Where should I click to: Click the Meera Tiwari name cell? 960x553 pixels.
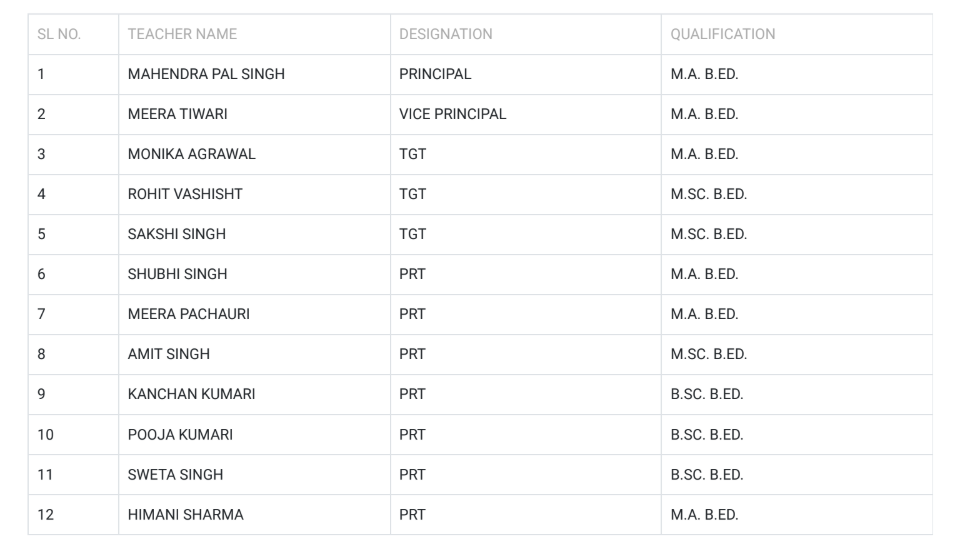(x=177, y=114)
